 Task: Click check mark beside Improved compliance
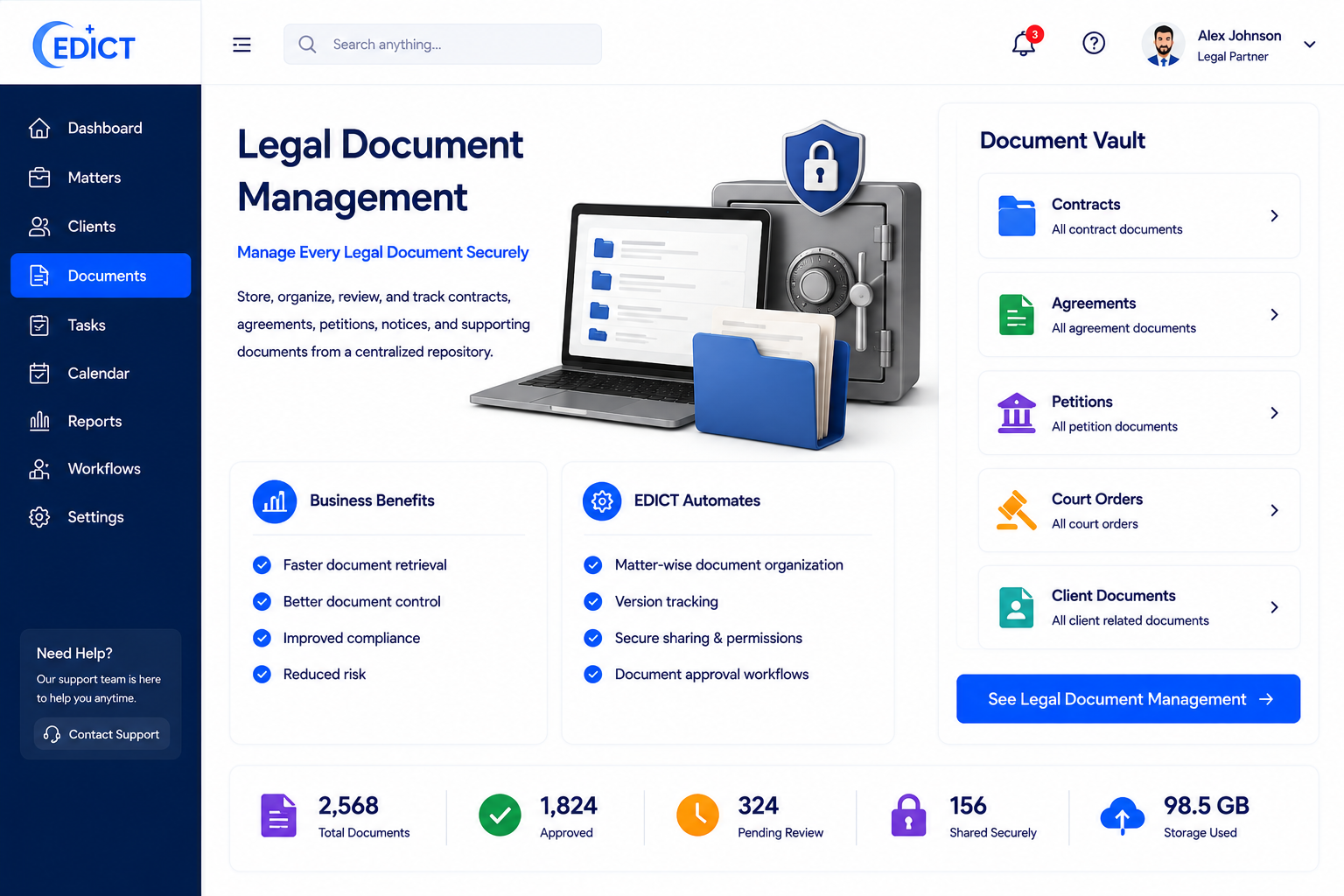coord(262,638)
